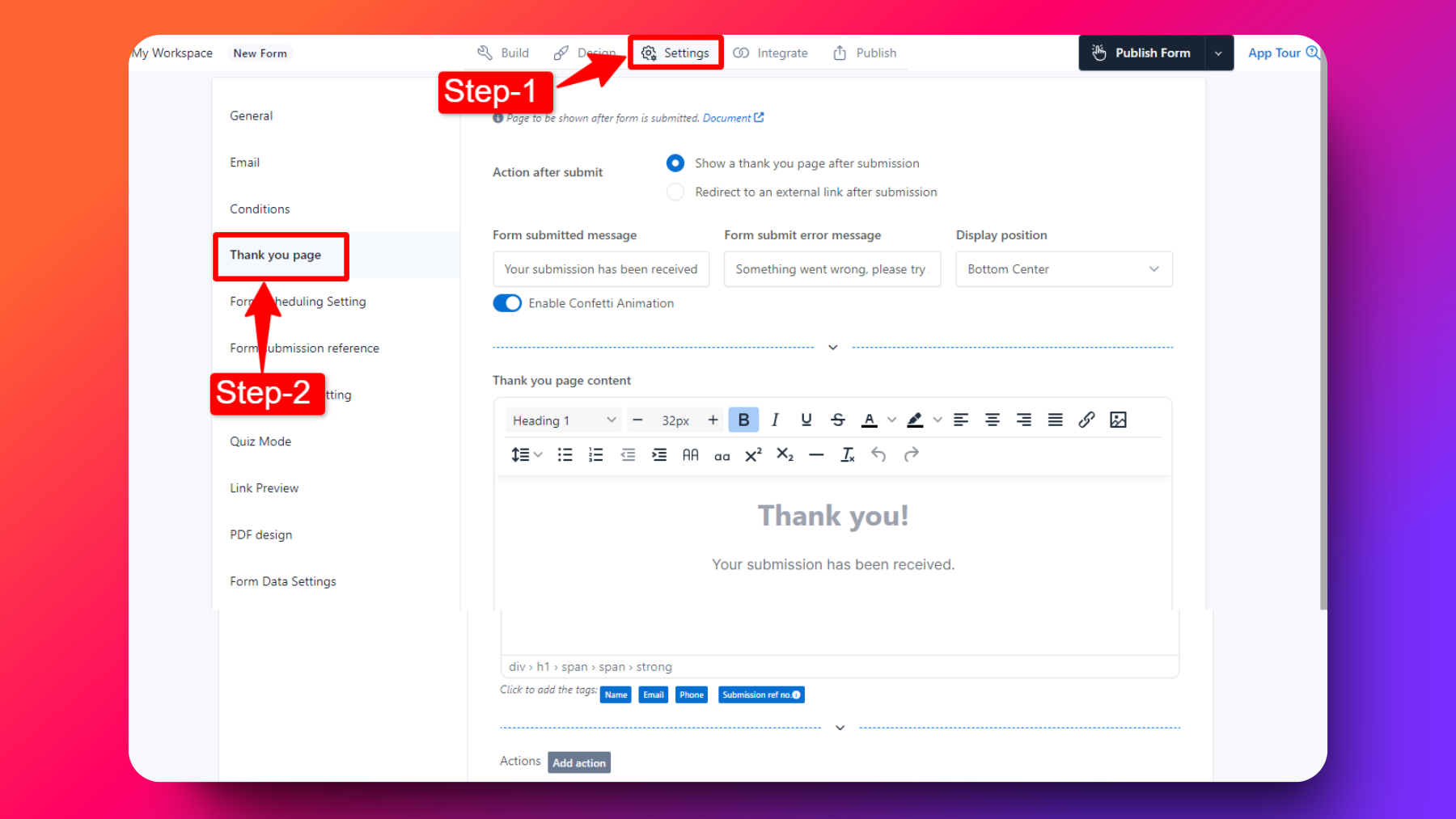The image size is (1456, 819).
Task: Collapse section chevron above Thank you page content
Action: [833, 348]
